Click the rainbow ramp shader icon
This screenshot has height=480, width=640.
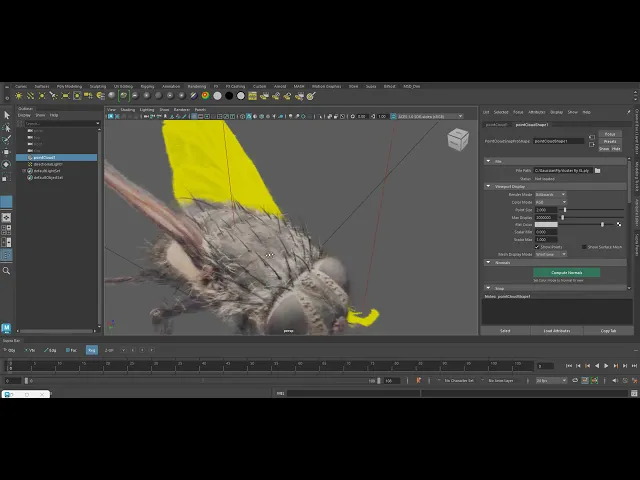205,96
